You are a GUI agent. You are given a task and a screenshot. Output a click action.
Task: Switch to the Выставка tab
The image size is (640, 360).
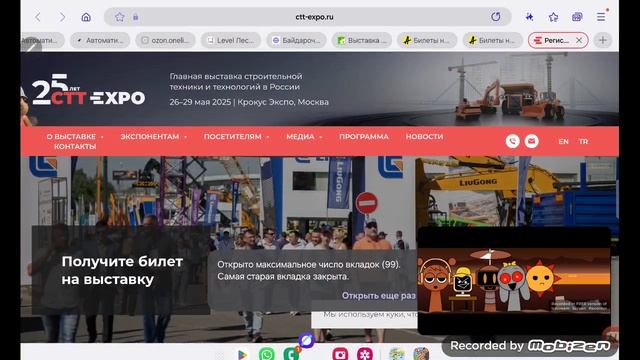(x=362, y=40)
